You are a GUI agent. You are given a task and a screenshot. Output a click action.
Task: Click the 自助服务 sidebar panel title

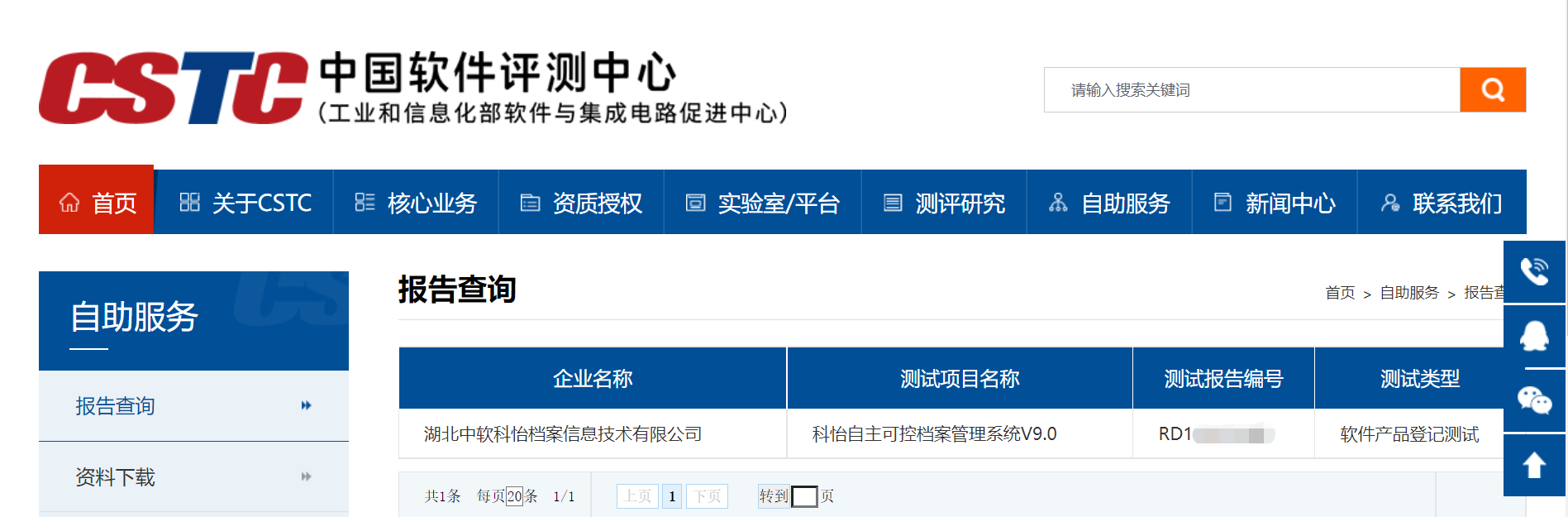134,318
